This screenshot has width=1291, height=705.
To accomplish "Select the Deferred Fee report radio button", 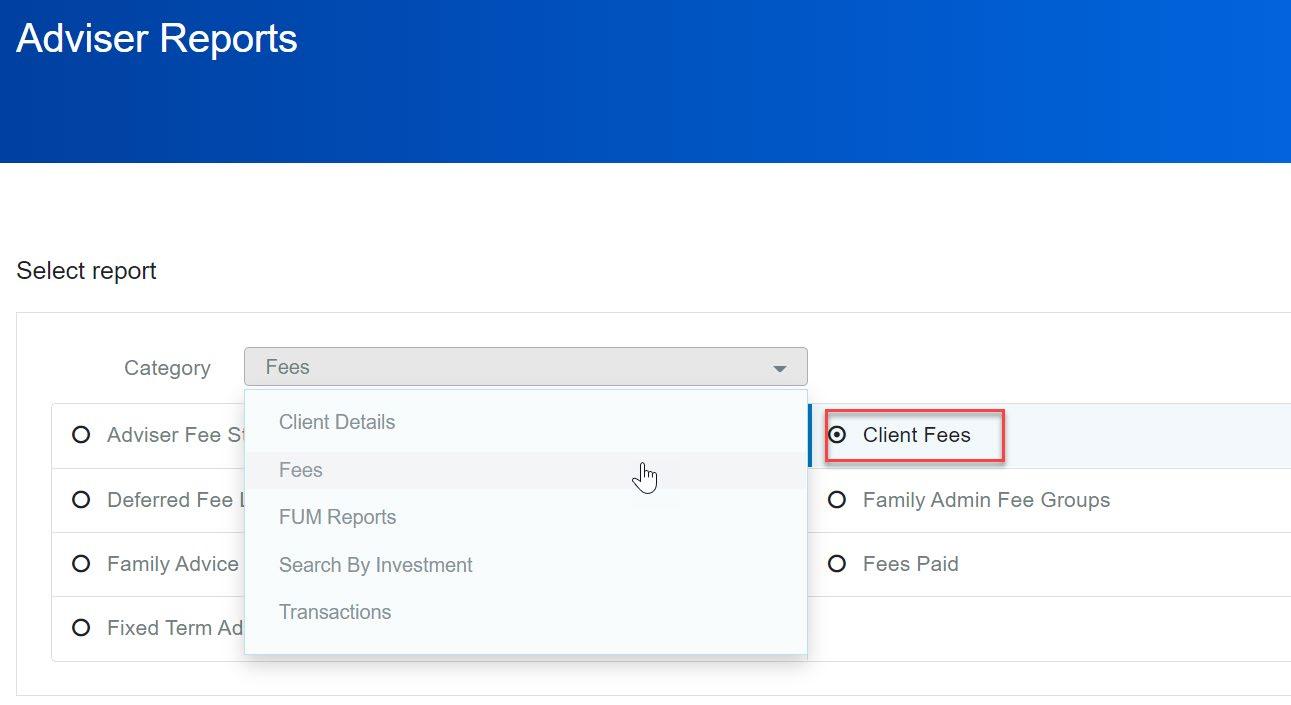I will coord(81,500).
